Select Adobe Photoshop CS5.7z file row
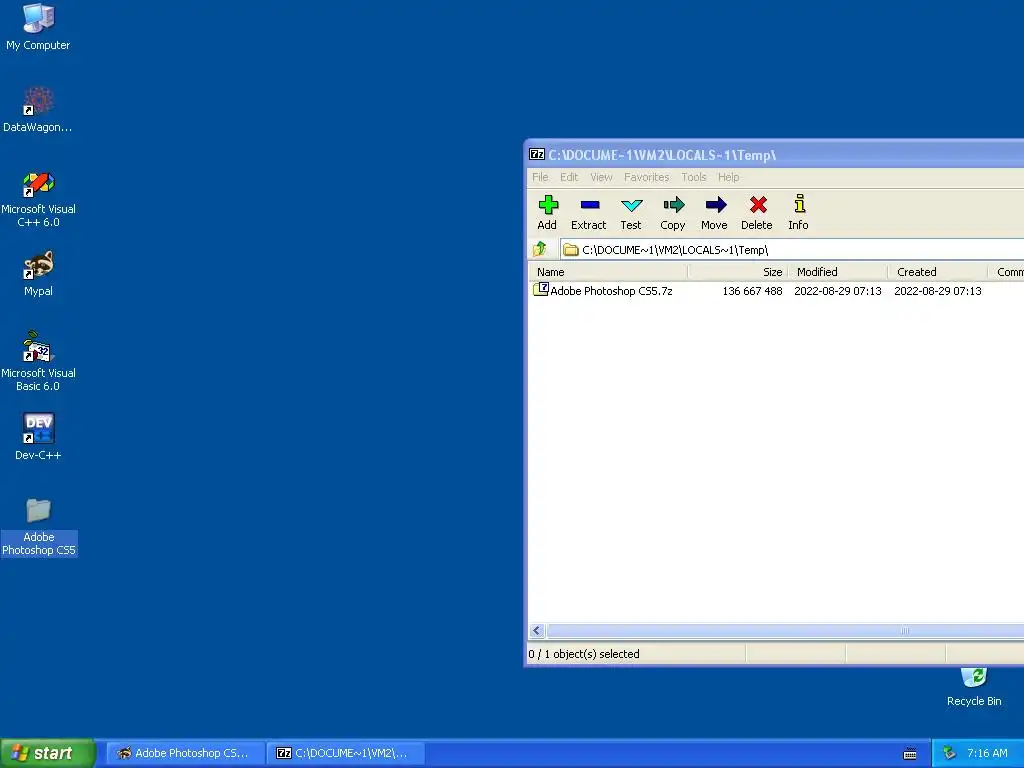This screenshot has height=768, width=1024. [776, 291]
